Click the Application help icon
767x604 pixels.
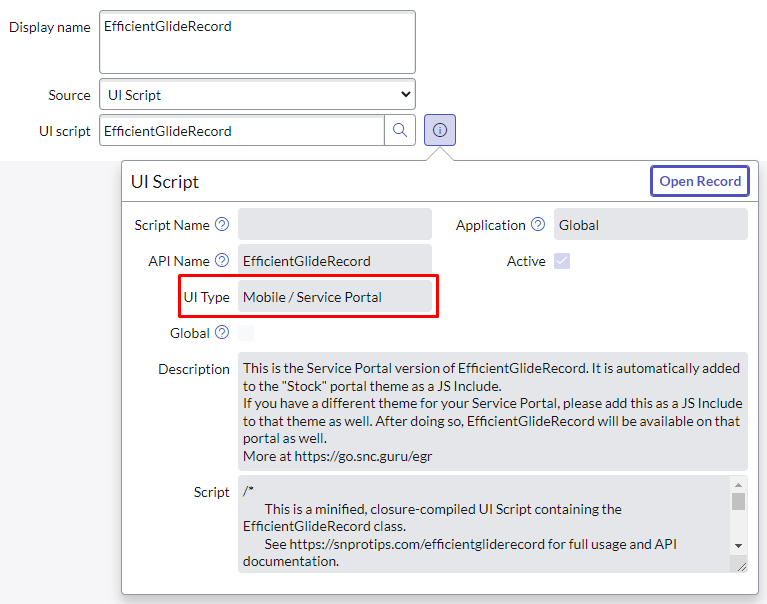coord(538,225)
